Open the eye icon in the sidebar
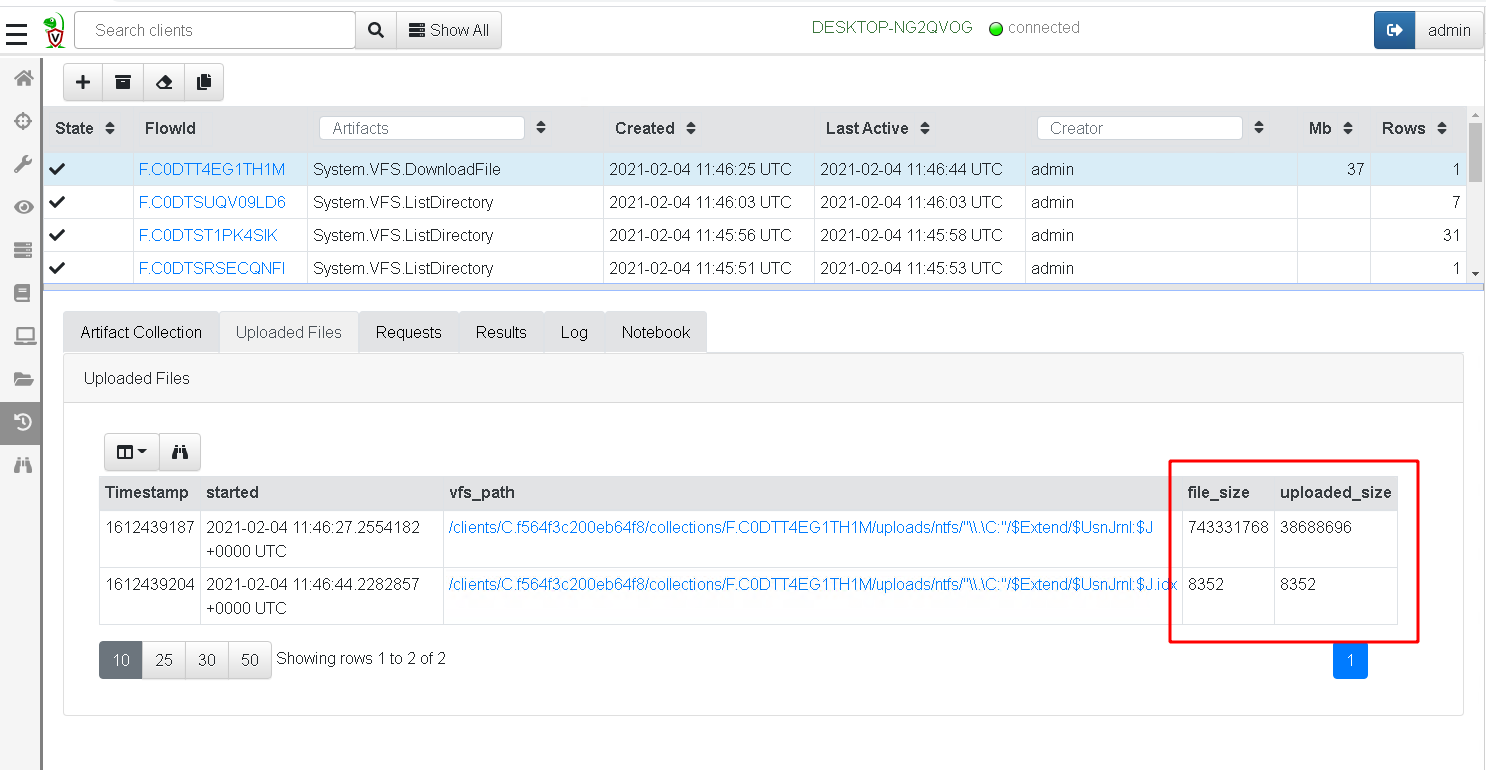The width and height of the screenshot is (1486, 770). (x=23, y=207)
